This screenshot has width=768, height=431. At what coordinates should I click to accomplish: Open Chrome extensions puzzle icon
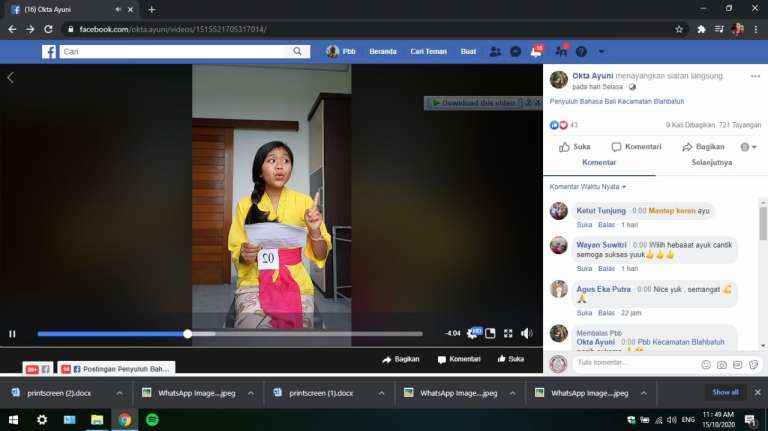(x=701, y=29)
